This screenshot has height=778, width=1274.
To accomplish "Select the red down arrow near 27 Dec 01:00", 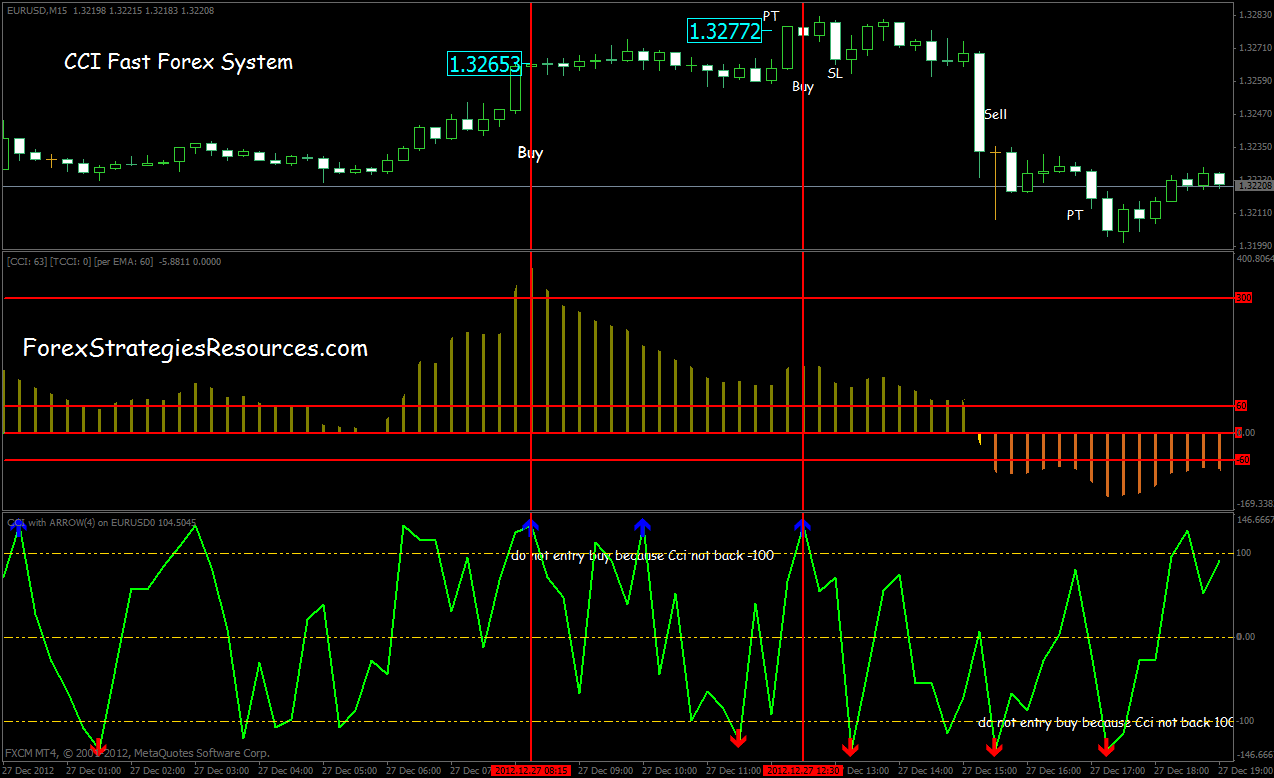I will [98, 746].
